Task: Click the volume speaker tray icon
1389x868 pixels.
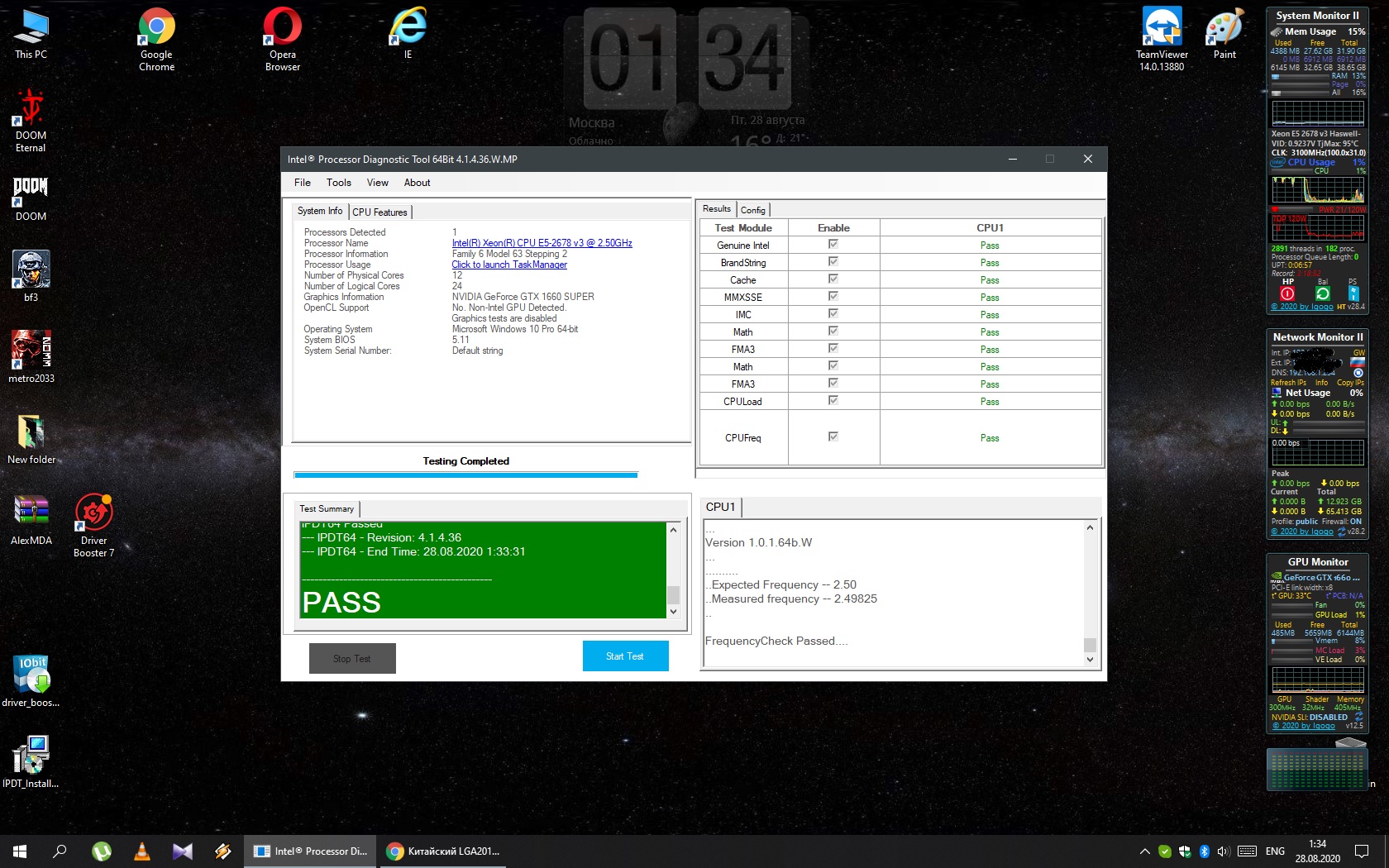Action: 1224,851
